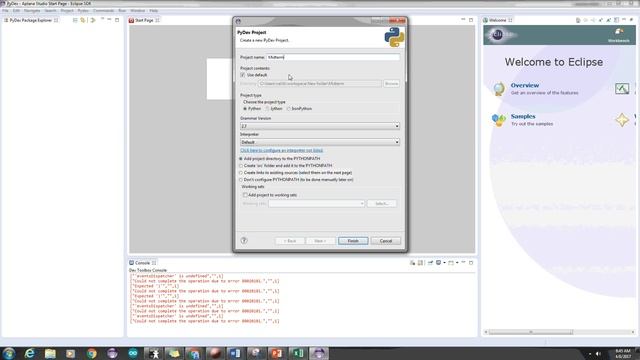This screenshot has width=640, height=360.
Task: Open Word from taskbar
Action: click(236, 353)
